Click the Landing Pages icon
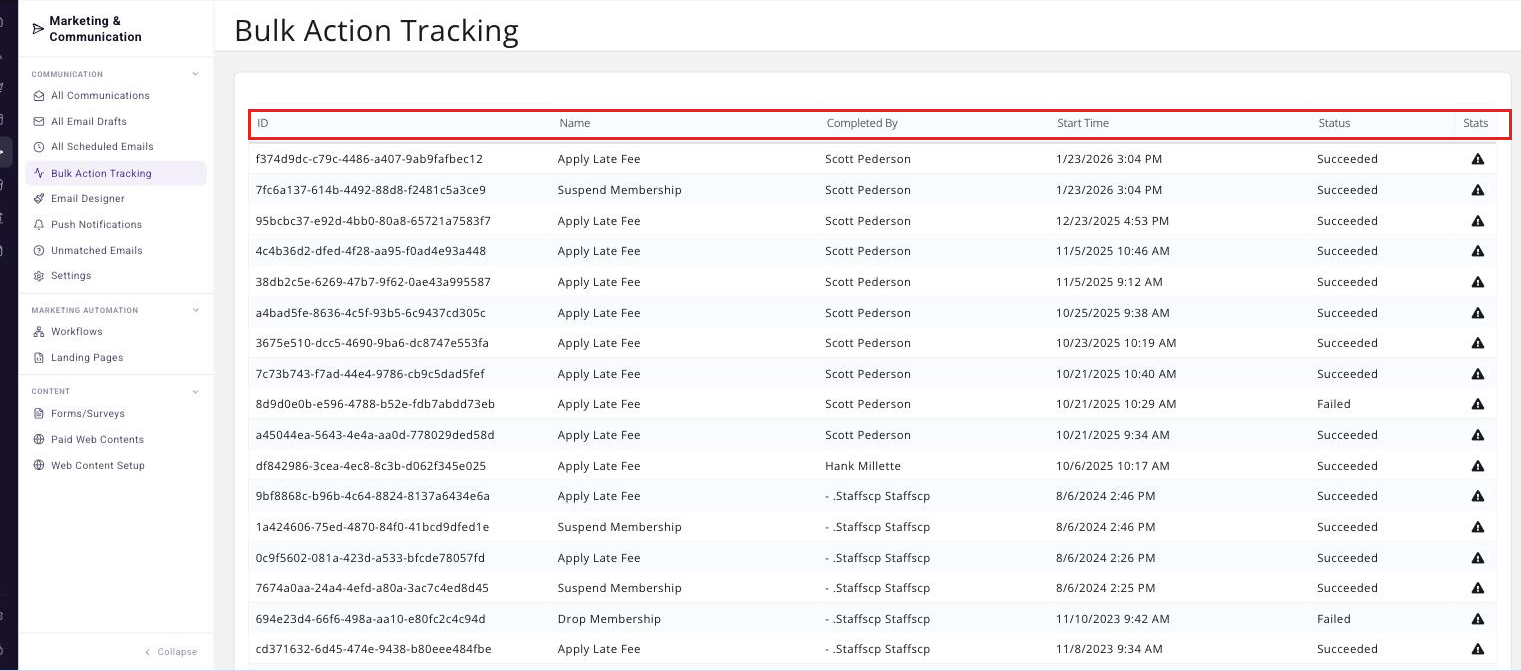The height and width of the screenshot is (671, 1521). 39,358
